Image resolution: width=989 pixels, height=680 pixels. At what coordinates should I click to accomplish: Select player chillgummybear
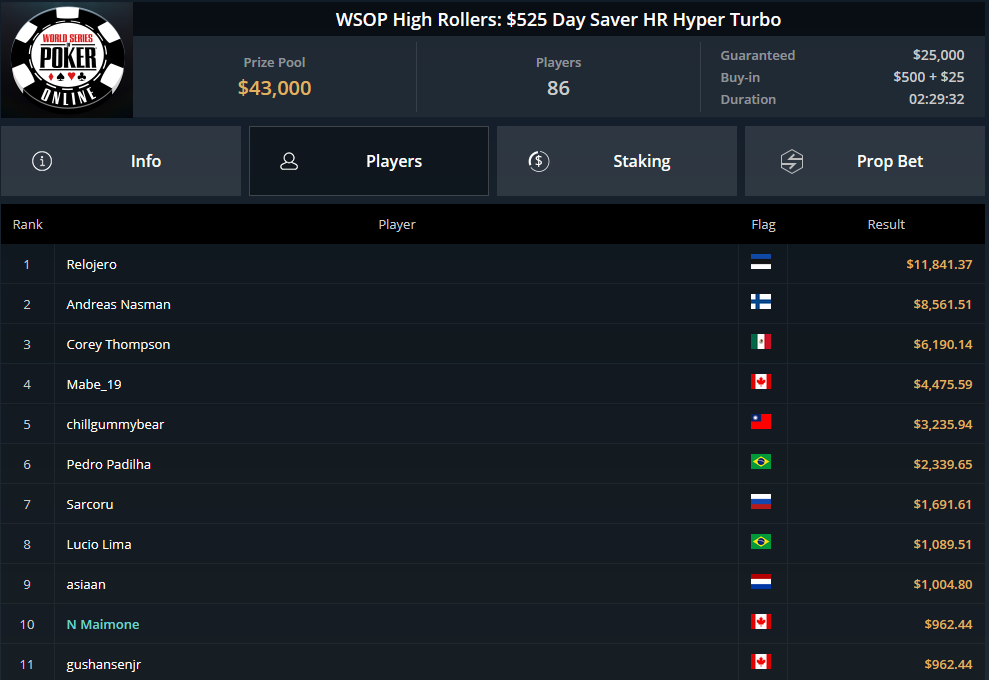click(x=115, y=425)
